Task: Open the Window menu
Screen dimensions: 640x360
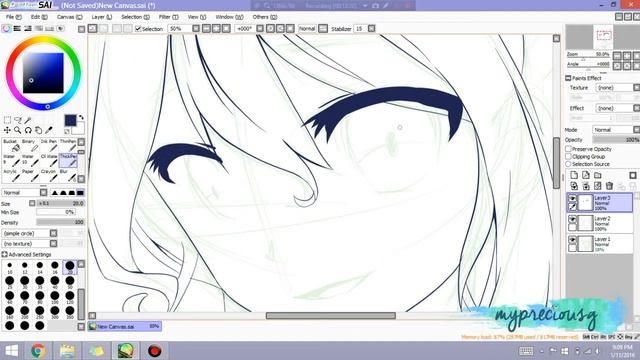Action: pos(229,17)
